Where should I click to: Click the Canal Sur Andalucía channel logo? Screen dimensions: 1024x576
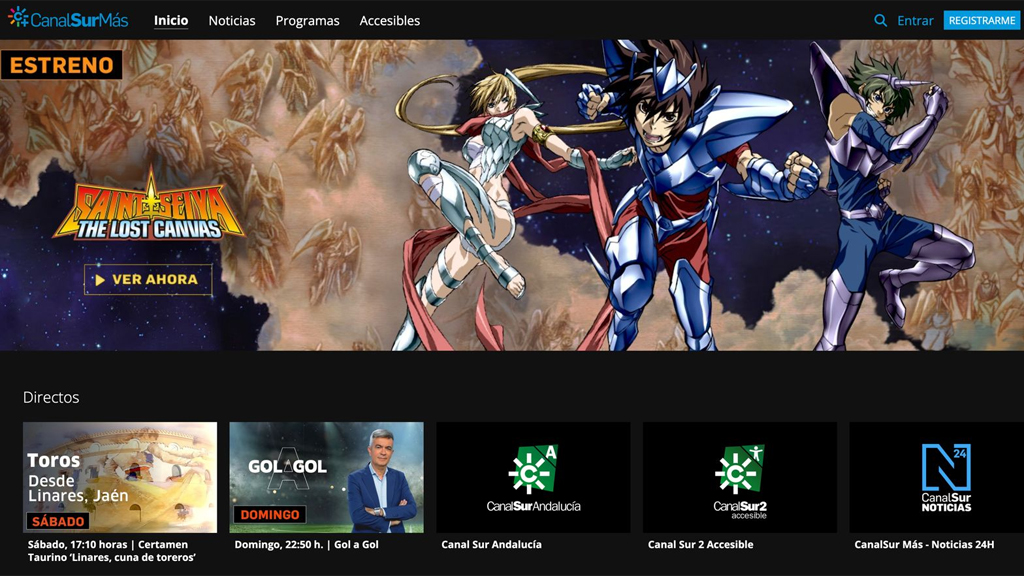[x=533, y=477]
